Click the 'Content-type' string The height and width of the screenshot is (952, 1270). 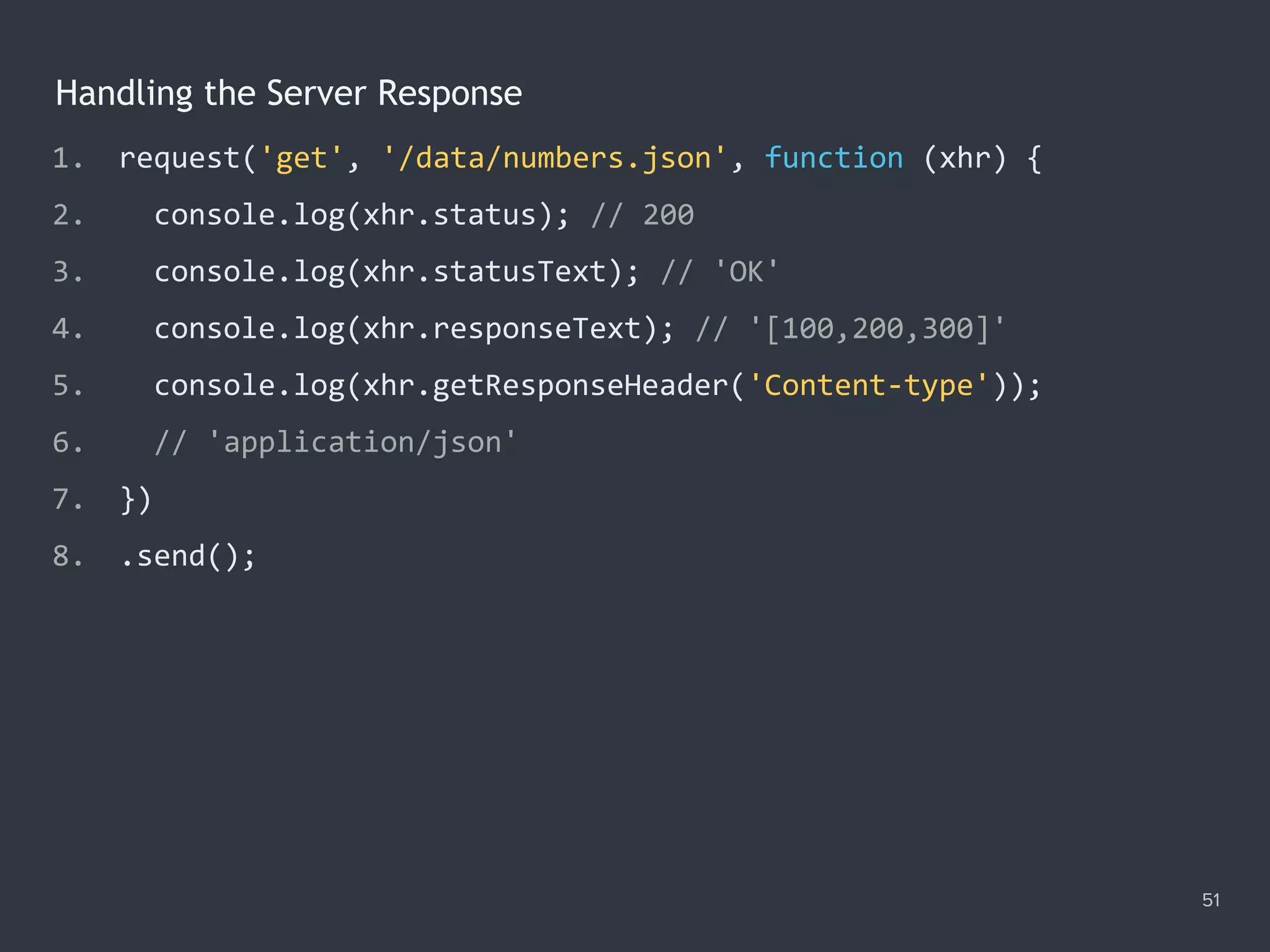(x=869, y=386)
